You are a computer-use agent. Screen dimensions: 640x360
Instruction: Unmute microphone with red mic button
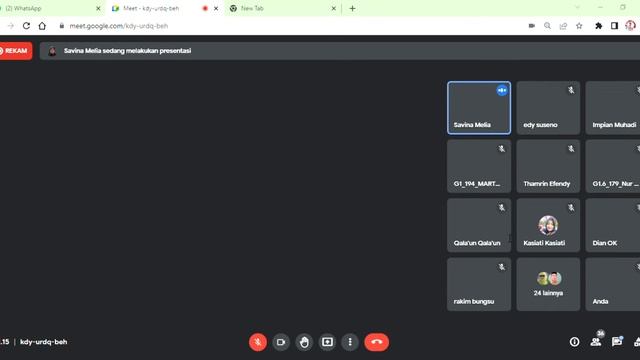tap(258, 342)
